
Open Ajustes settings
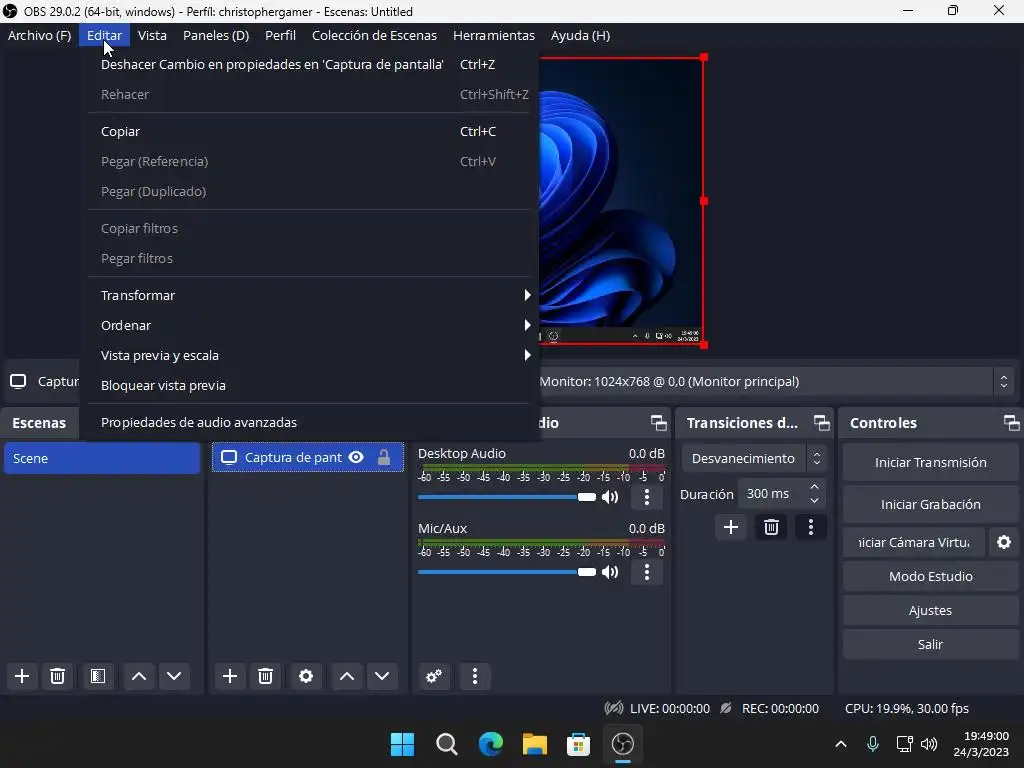(x=930, y=610)
